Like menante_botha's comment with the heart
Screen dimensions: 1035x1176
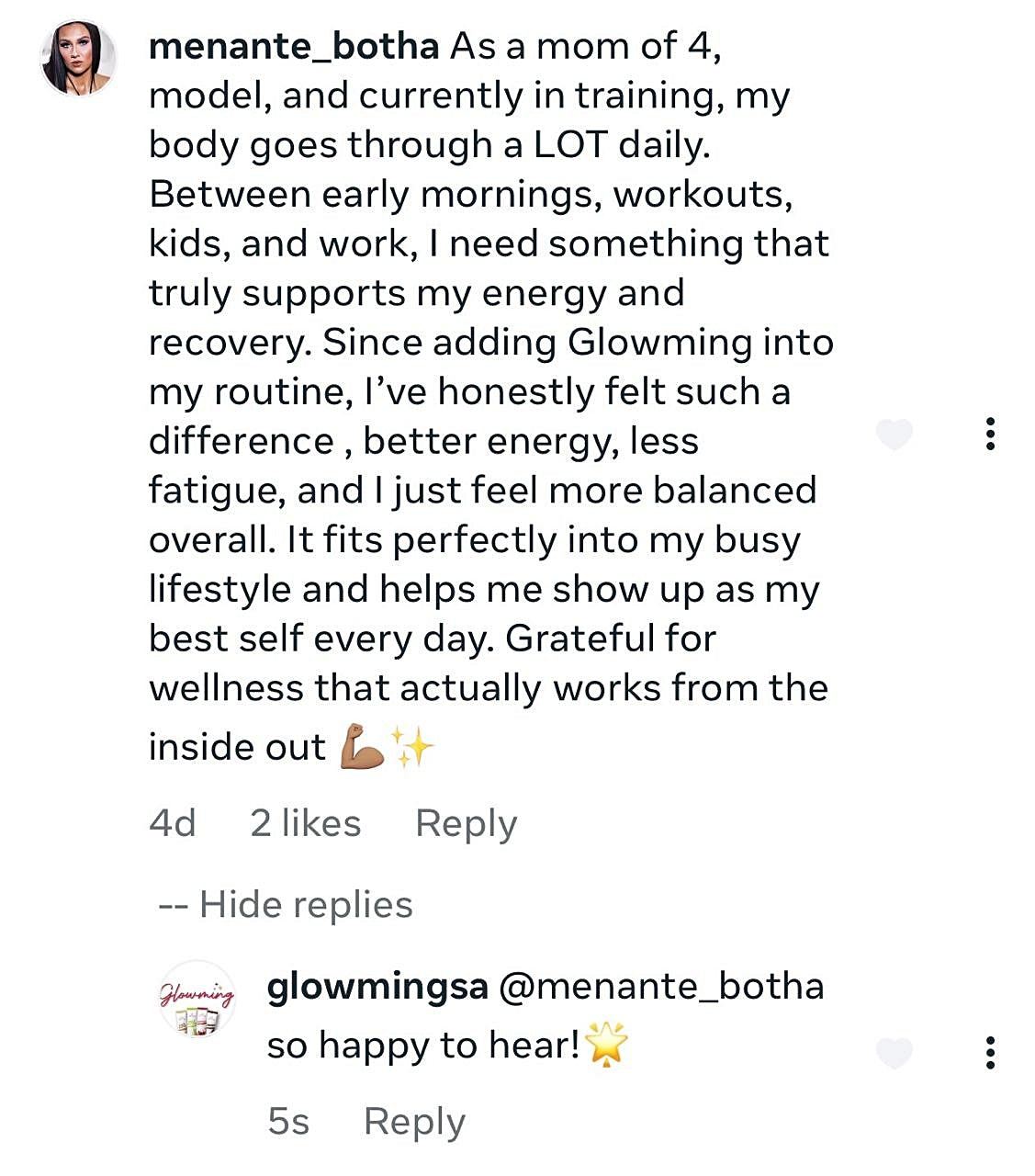click(894, 434)
